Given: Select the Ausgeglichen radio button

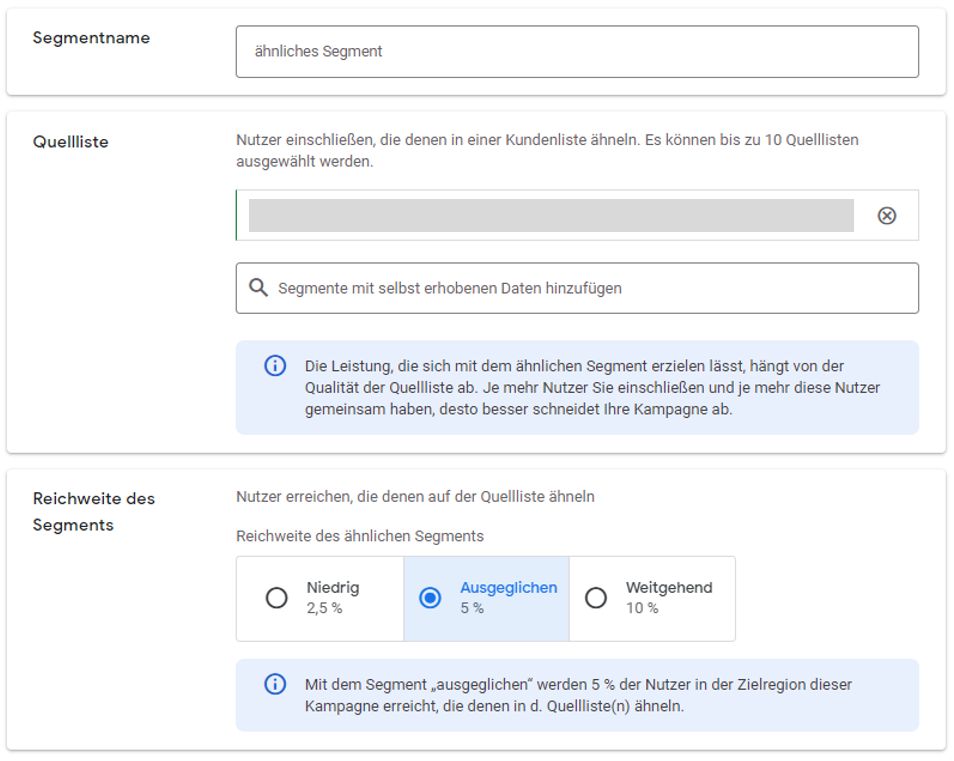Looking at the screenshot, I should (x=430, y=598).
